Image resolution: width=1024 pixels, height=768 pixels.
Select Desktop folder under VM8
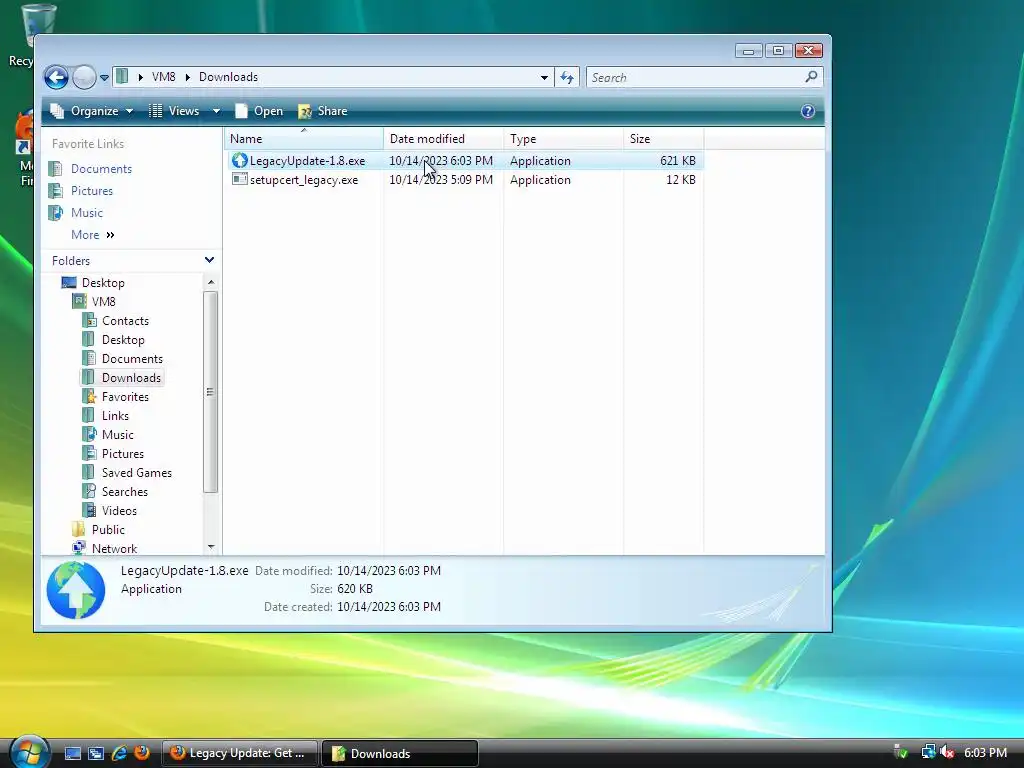pyautogui.click(x=123, y=340)
